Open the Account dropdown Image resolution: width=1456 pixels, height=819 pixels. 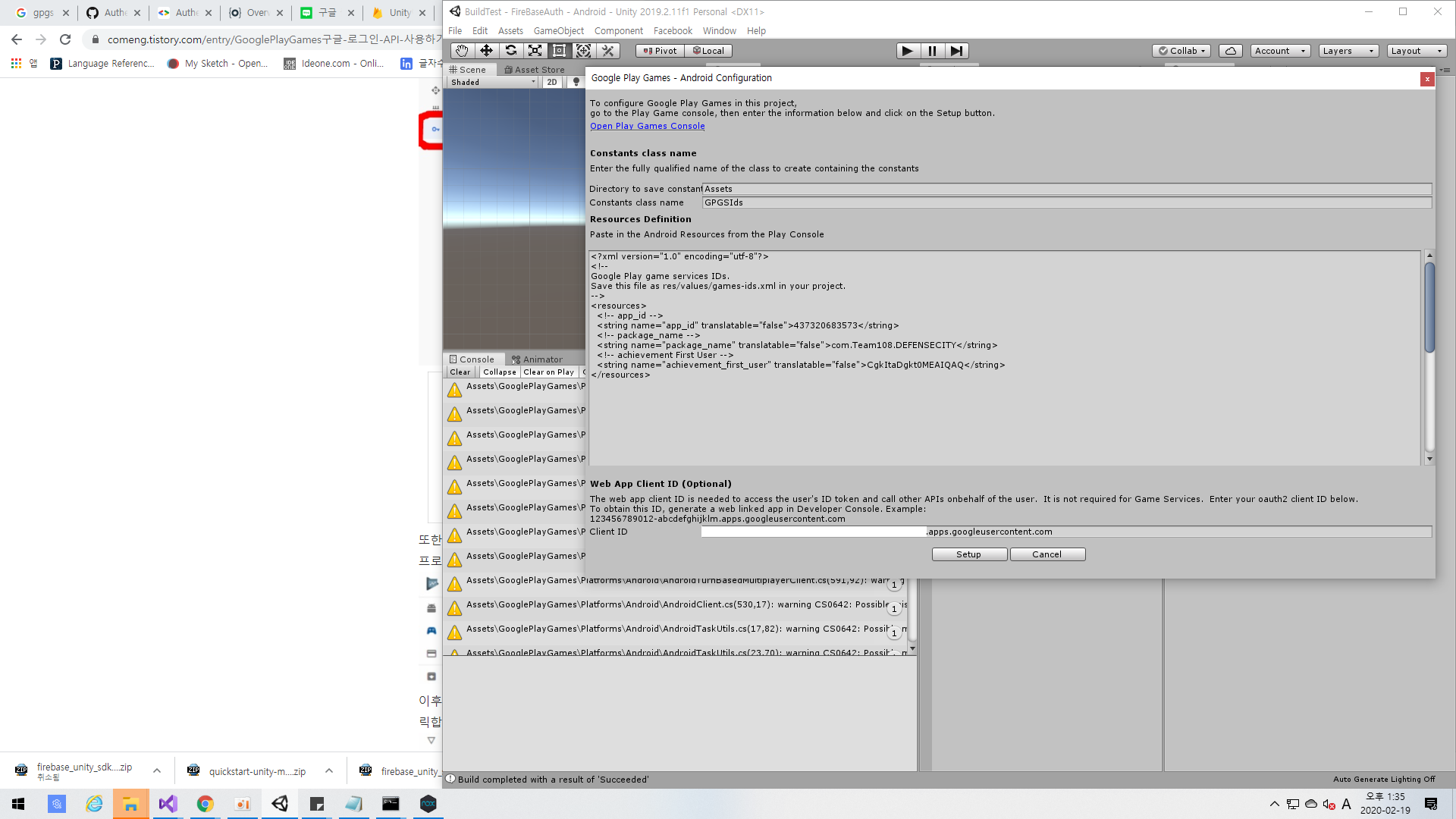(x=1280, y=51)
